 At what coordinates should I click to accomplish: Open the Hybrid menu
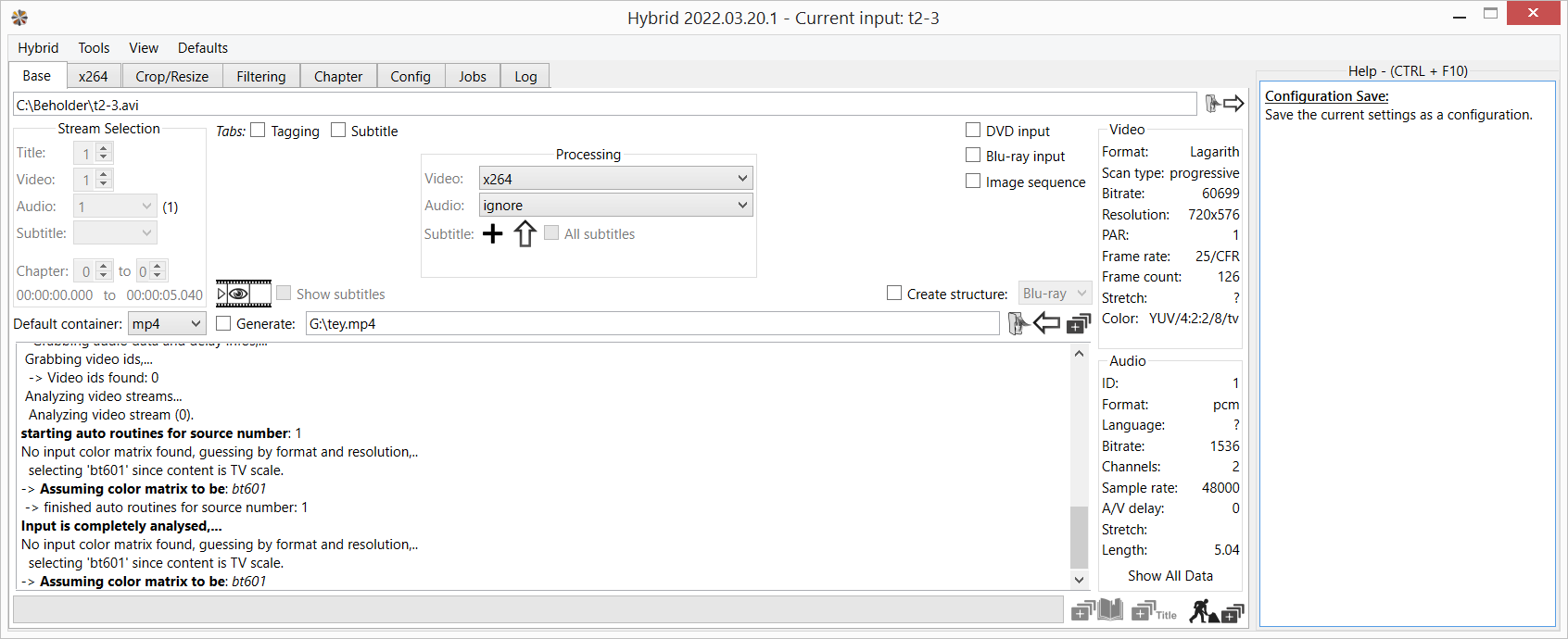pos(38,48)
